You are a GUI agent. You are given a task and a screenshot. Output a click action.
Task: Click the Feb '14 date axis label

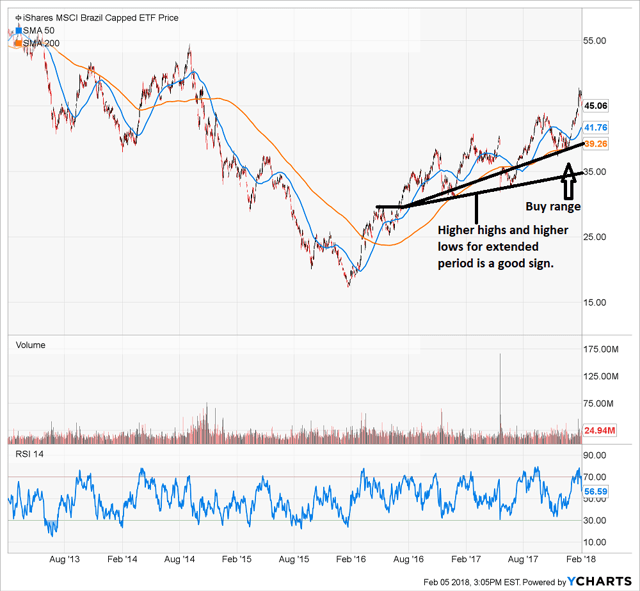tap(122, 560)
